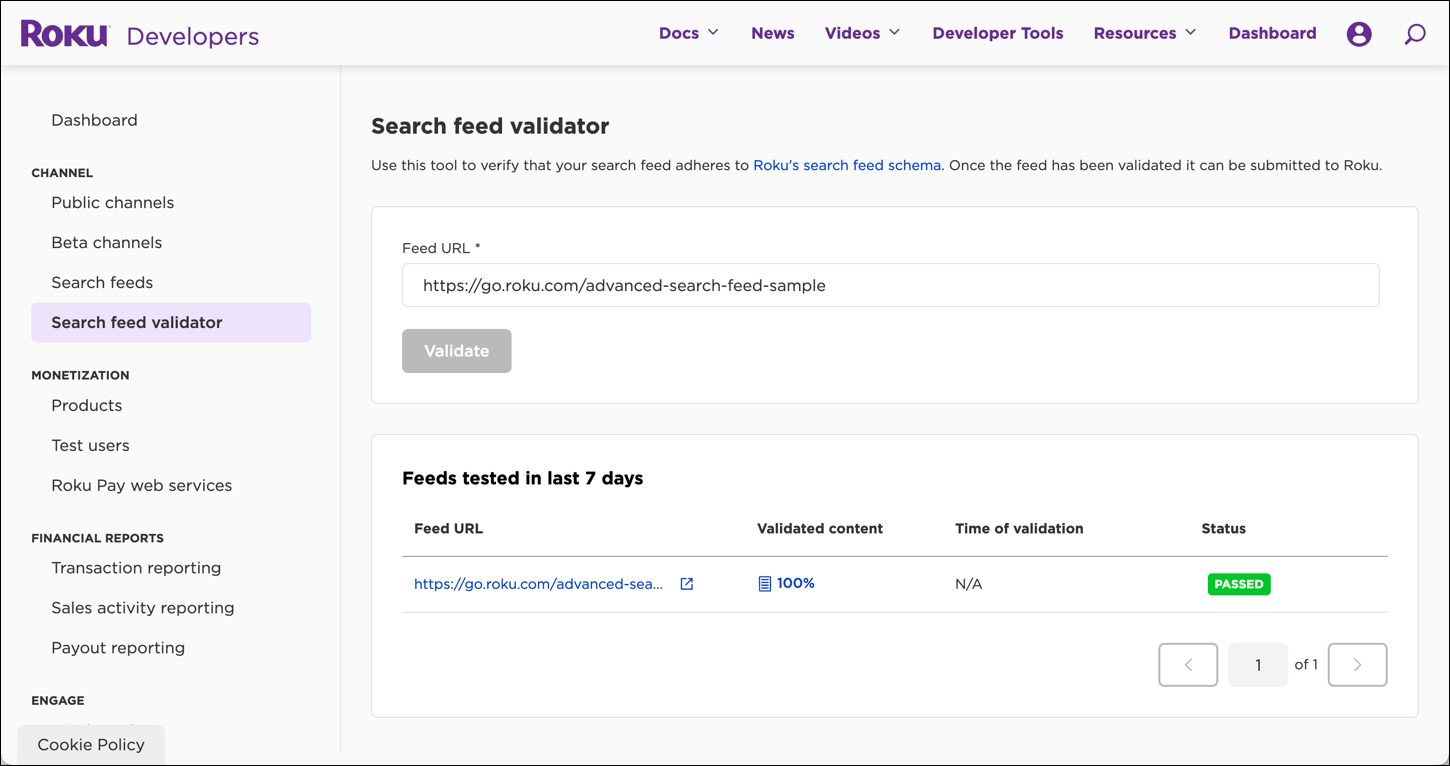Open Developer Tools from the navigation bar
1450x766 pixels.
[x=997, y=32]
